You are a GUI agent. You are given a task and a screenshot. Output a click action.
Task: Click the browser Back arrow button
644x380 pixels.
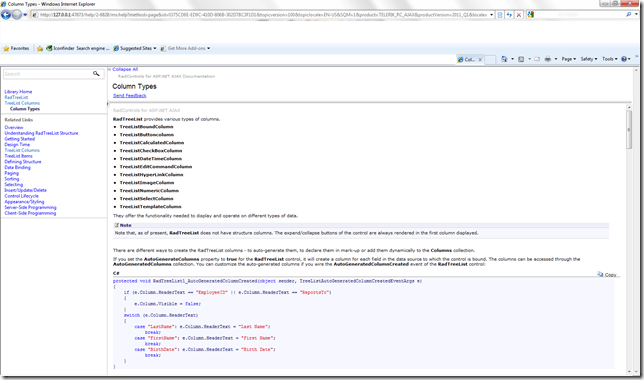click(x=6, y=15)
